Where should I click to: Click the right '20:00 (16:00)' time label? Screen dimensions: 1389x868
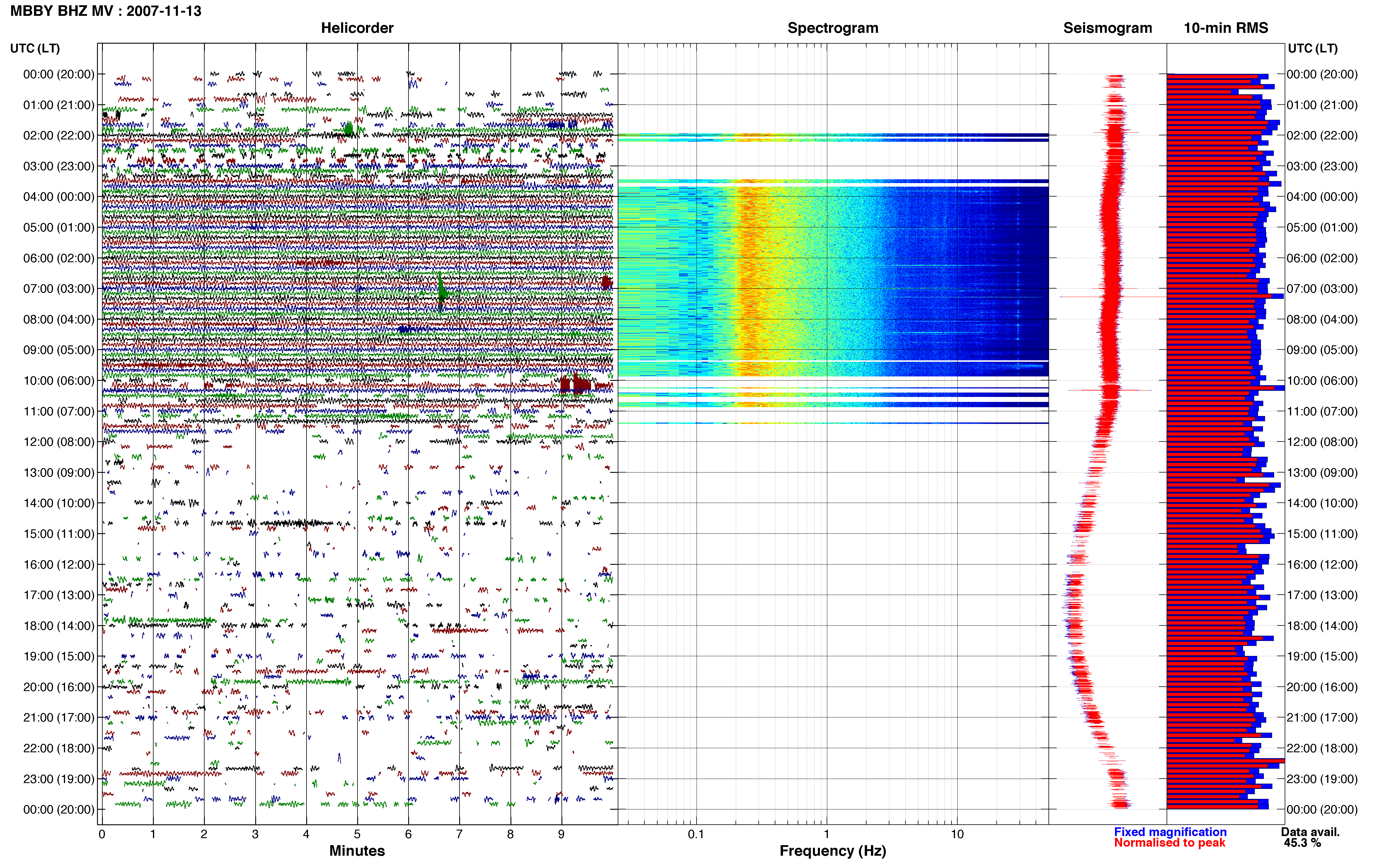coord(1322,687)
